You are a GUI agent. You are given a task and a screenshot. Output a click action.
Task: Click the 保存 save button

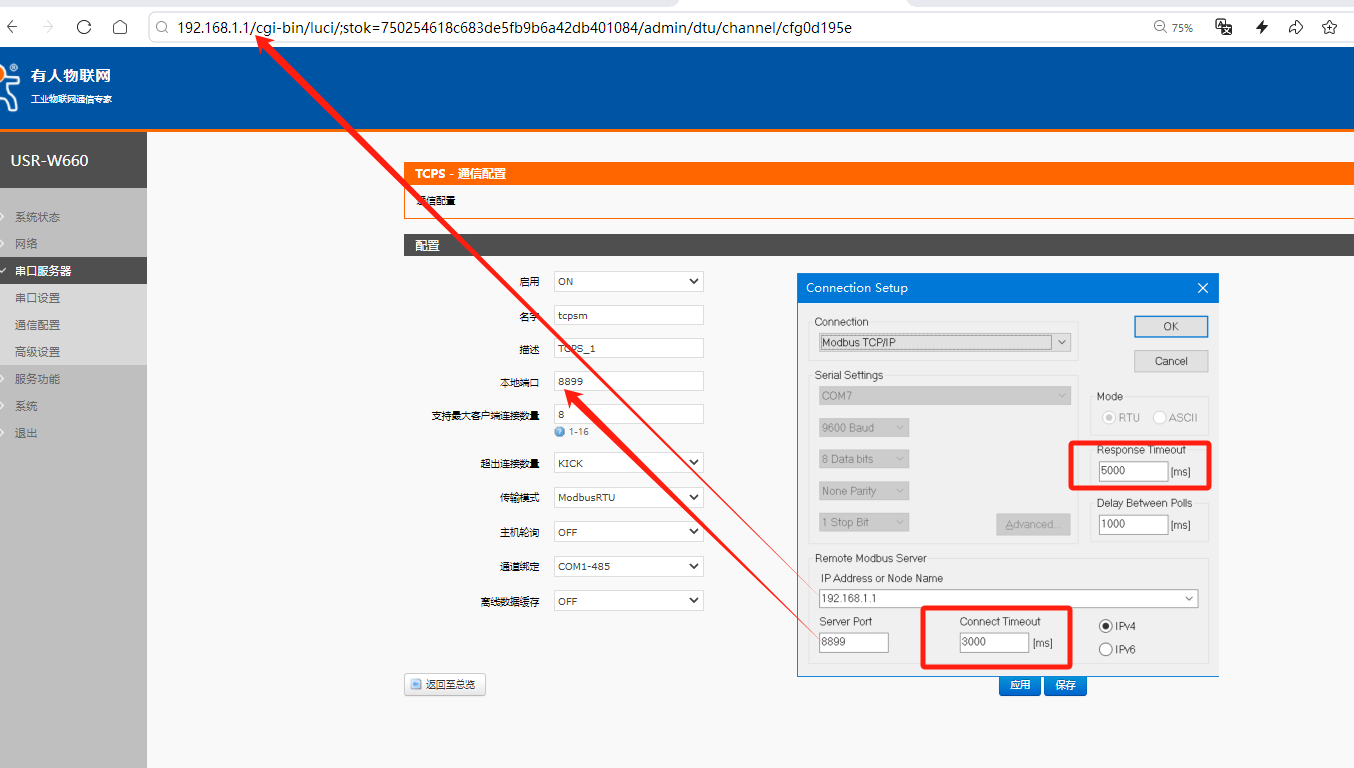pyautogui.click(x=1065, y=685)
